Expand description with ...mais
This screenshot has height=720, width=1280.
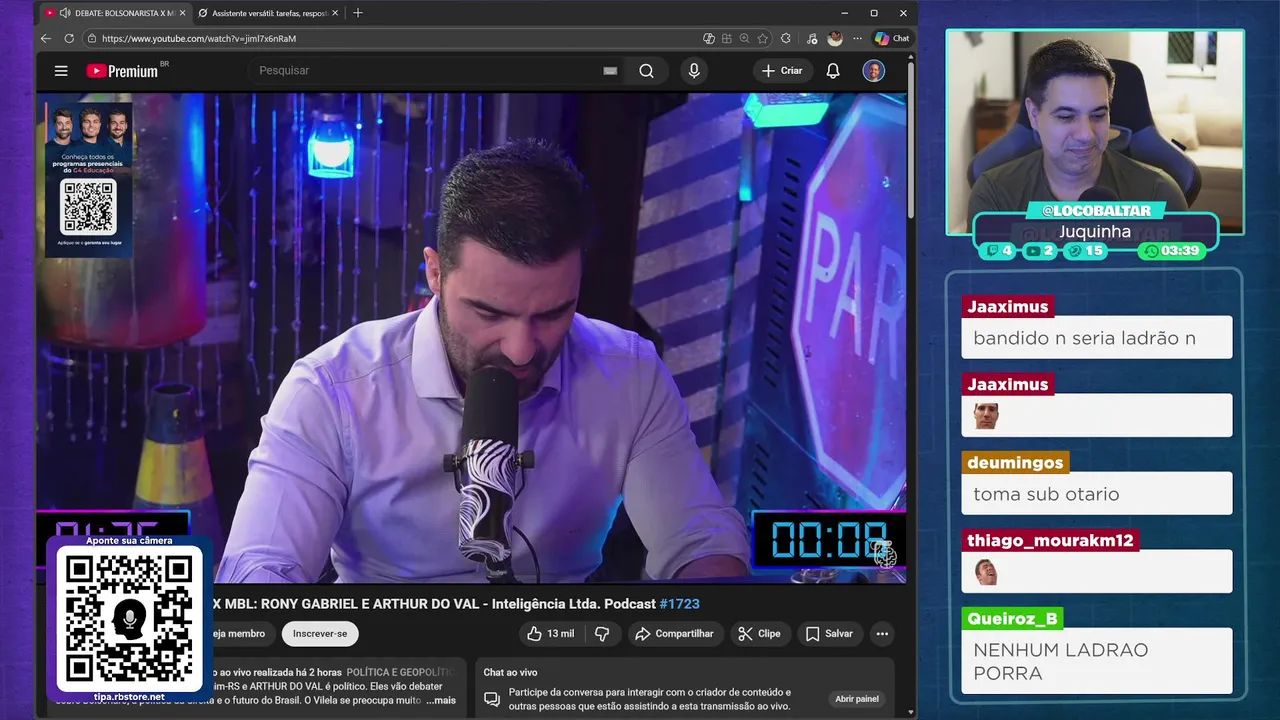click(x=441, y=700)
